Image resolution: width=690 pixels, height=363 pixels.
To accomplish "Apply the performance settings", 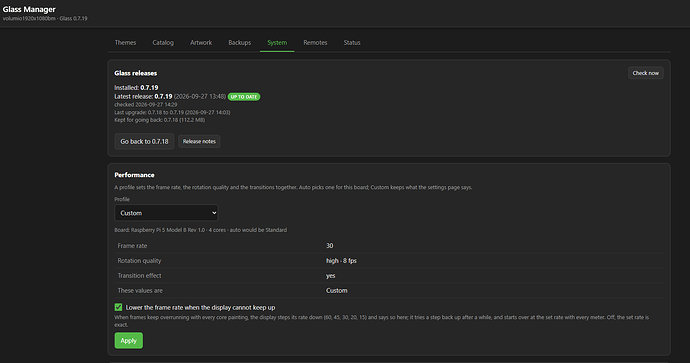I will point(128,341).
